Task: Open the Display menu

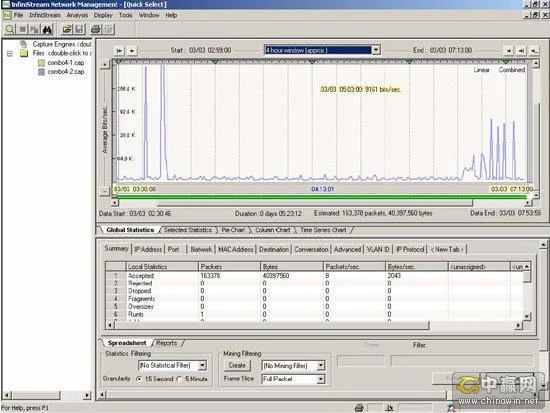Action: point(103,15)
